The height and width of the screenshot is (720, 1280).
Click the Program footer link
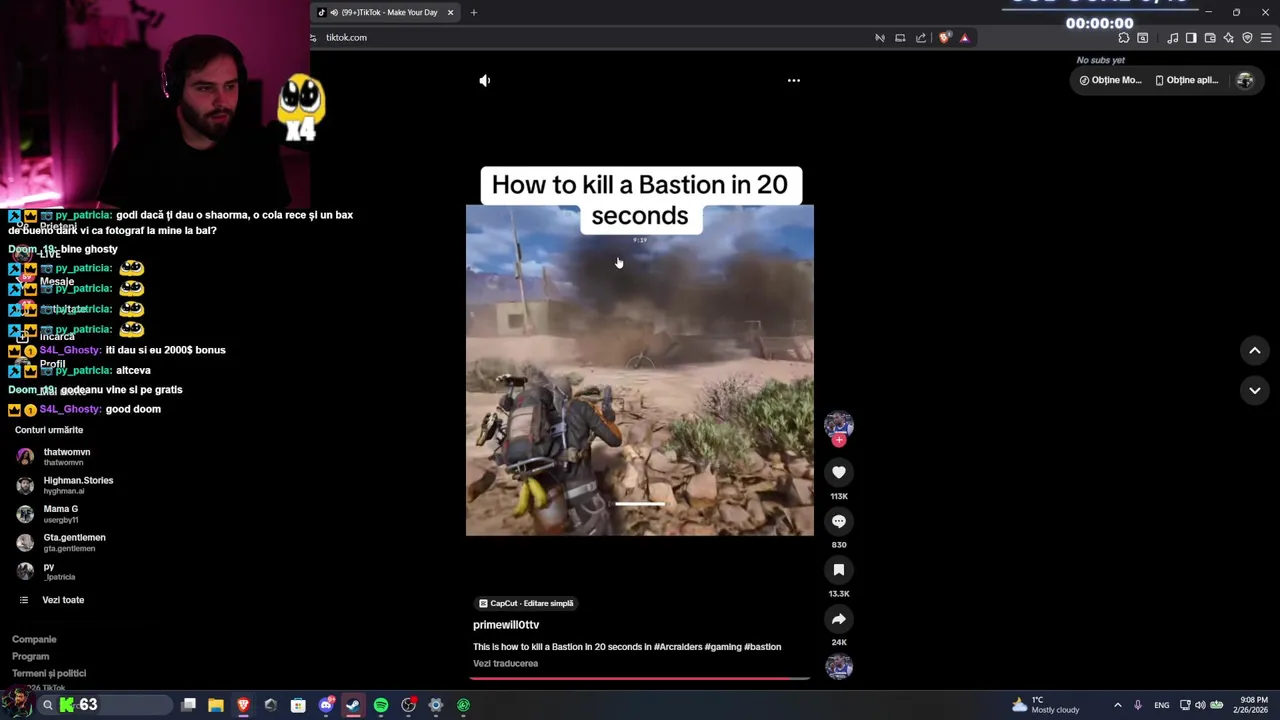click(30, 656)
